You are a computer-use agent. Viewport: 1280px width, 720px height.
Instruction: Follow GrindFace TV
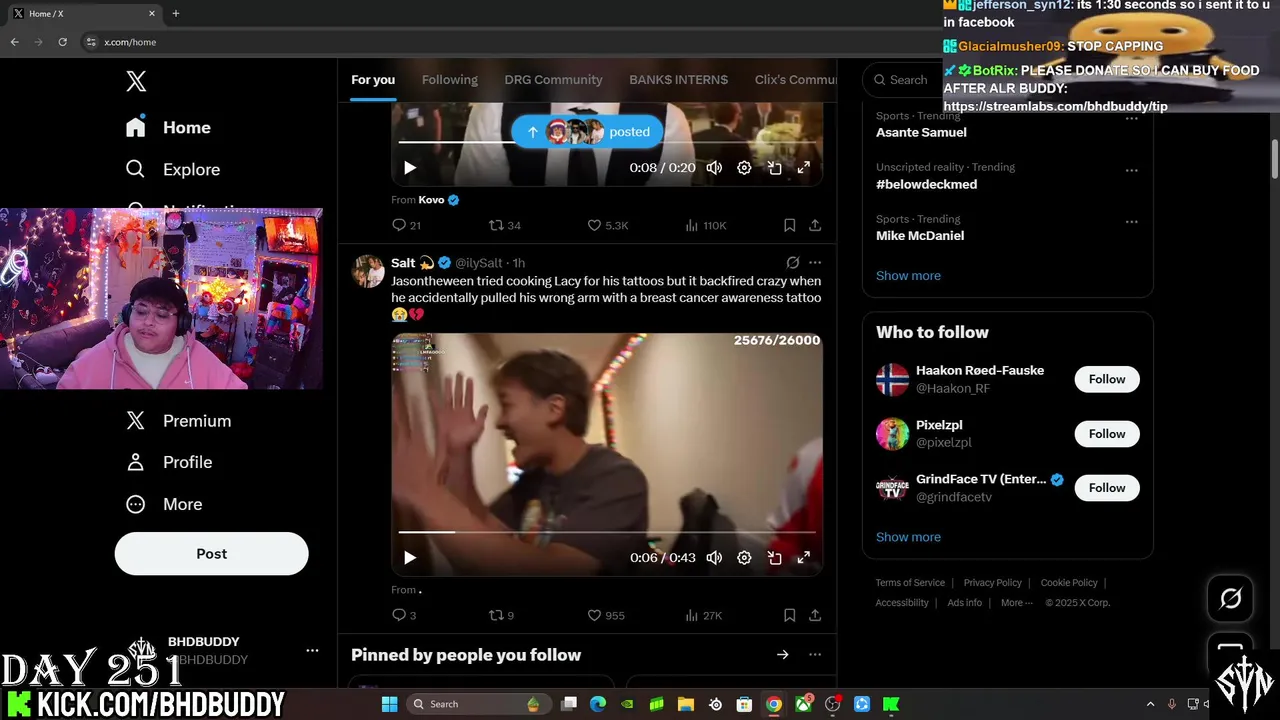pyautogui.click(x=1107, y=488)
